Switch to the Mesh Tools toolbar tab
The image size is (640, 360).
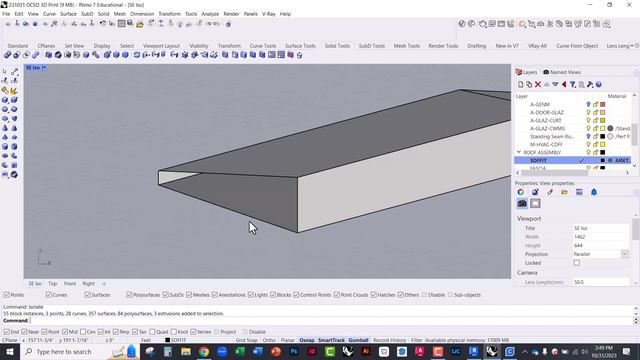[407, 46]
